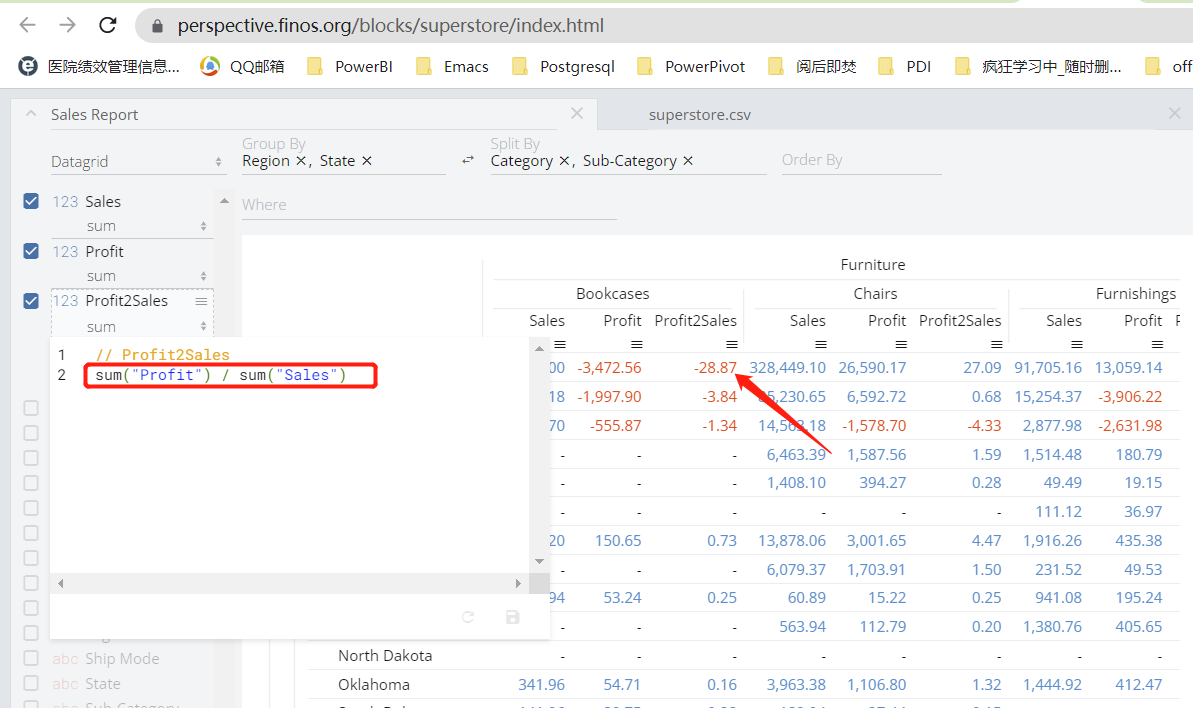Screen dimensions: 1193x708
Task: Open Chairs Profit column menu
Action: (902, 344)
